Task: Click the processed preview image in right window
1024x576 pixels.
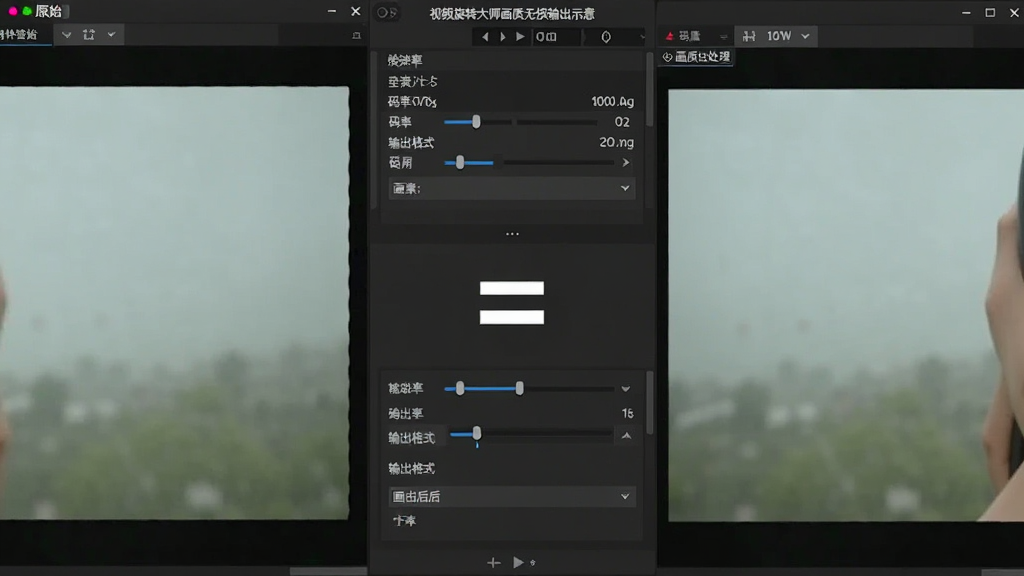Action: tap(846, 305)
